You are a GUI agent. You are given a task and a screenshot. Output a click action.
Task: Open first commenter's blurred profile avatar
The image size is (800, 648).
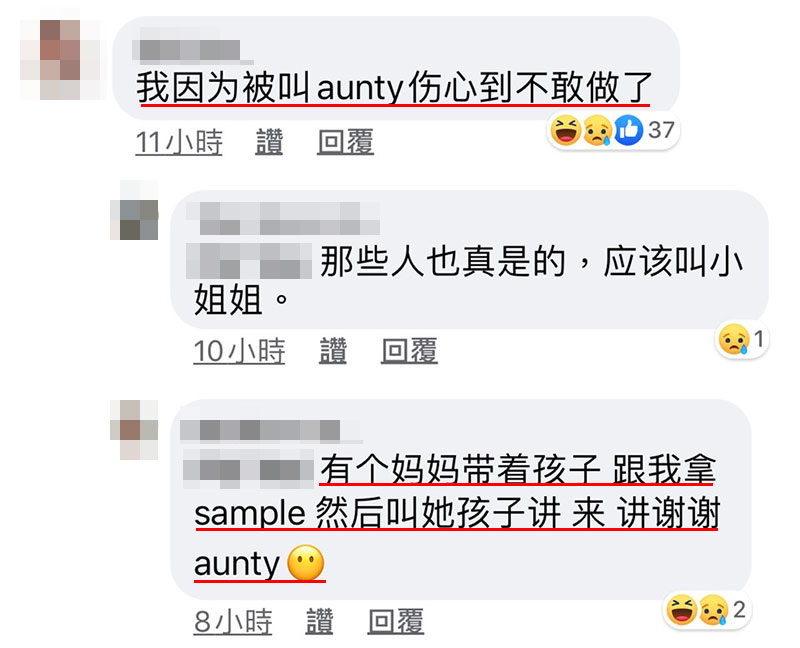pos(60,59)
